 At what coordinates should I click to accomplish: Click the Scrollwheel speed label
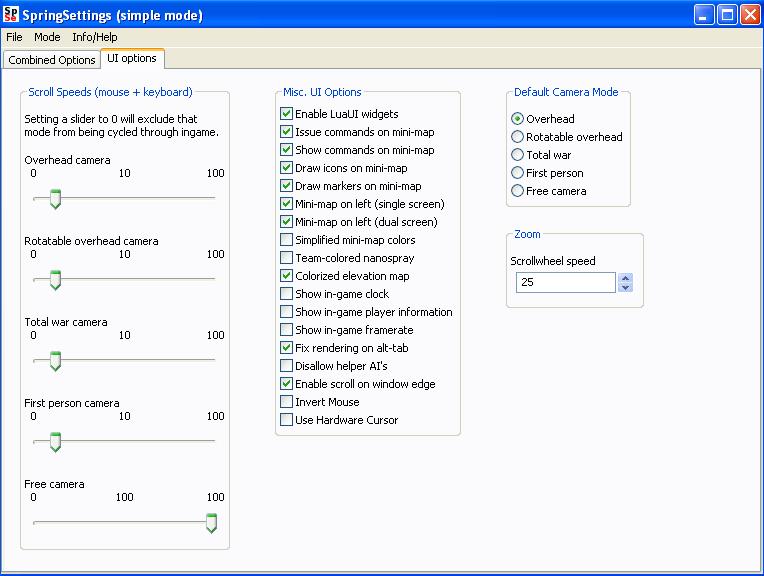553,261
